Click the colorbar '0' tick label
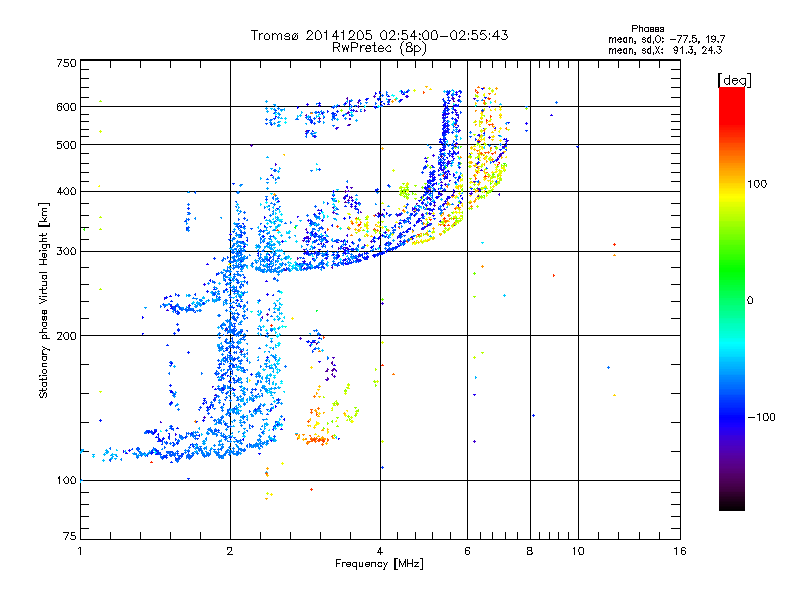This screenshot has height=600, width=800. [x=750, y=300]
